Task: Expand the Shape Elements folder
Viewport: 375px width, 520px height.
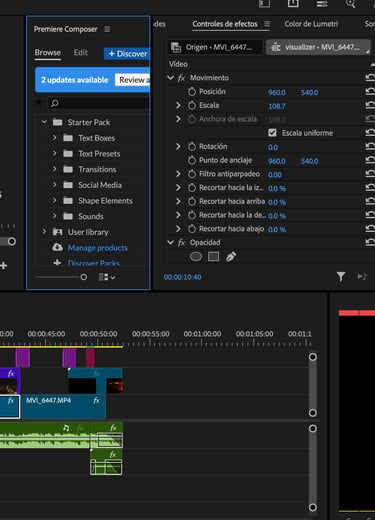Action: pyautogui.click(x=54, y=200)
